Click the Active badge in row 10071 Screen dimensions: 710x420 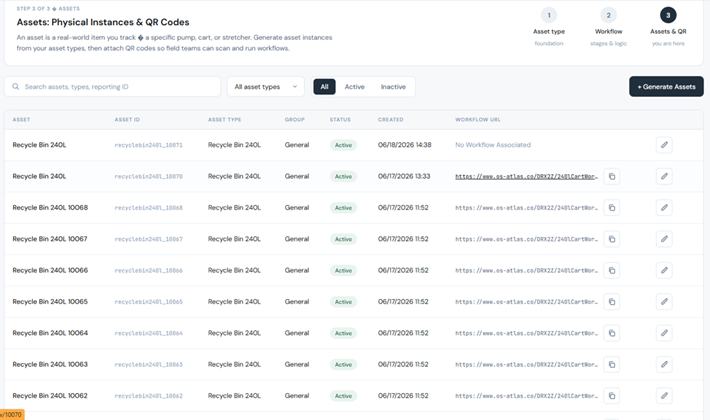point(343,145)
